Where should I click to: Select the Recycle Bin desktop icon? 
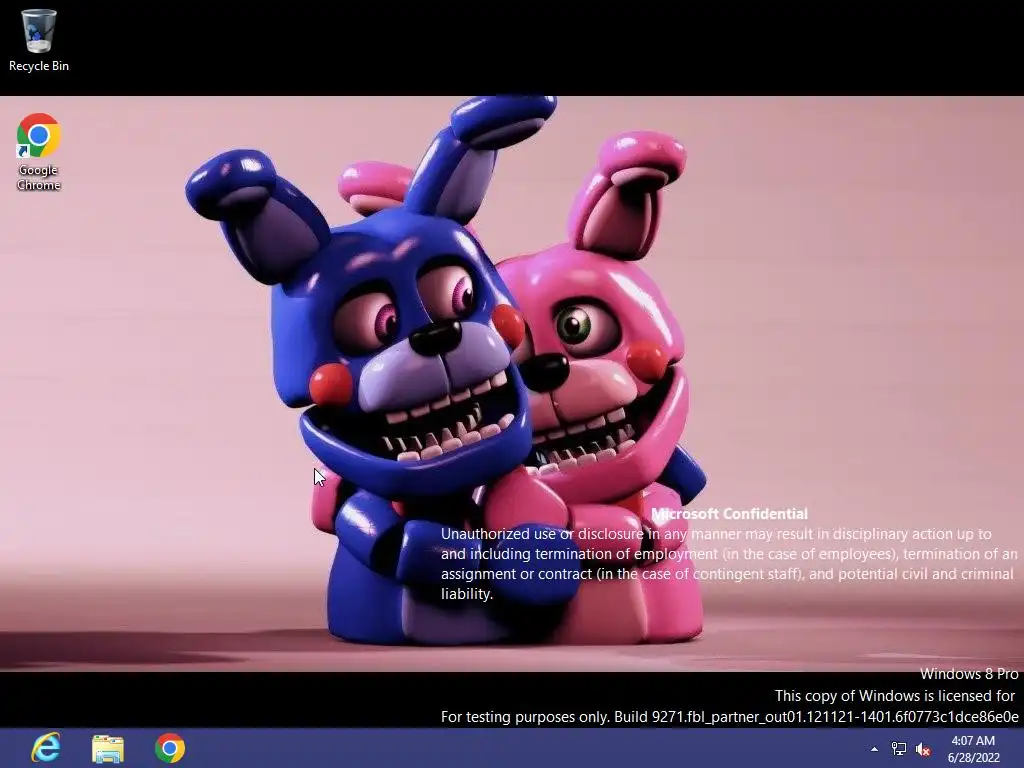(39, 40)
